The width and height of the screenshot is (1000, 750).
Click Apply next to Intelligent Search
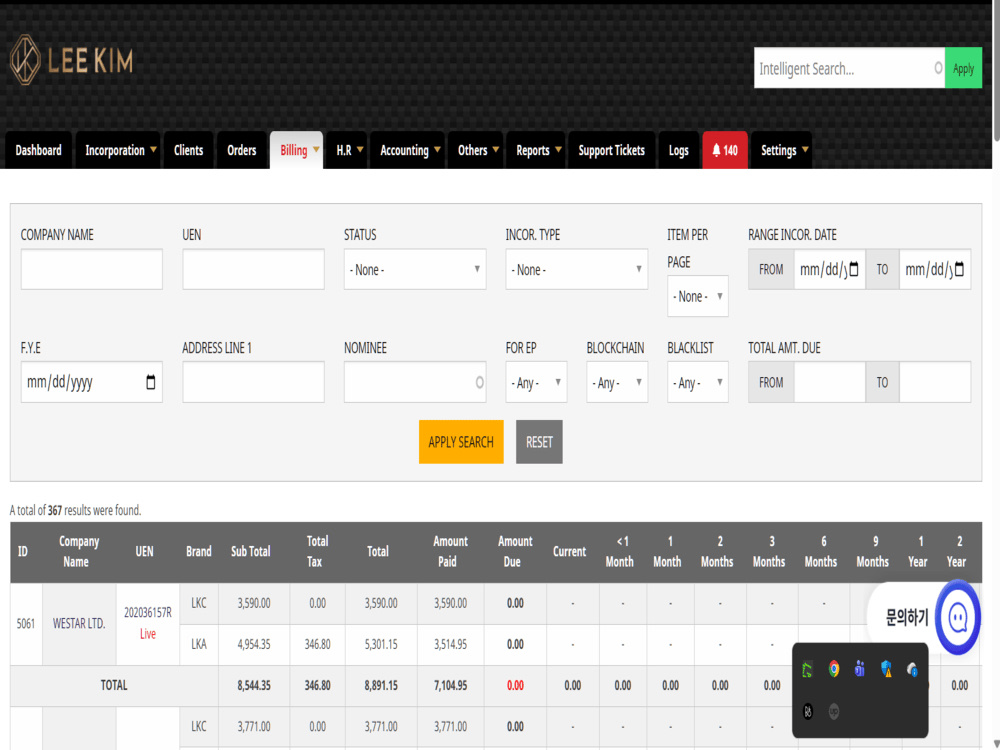963,68
